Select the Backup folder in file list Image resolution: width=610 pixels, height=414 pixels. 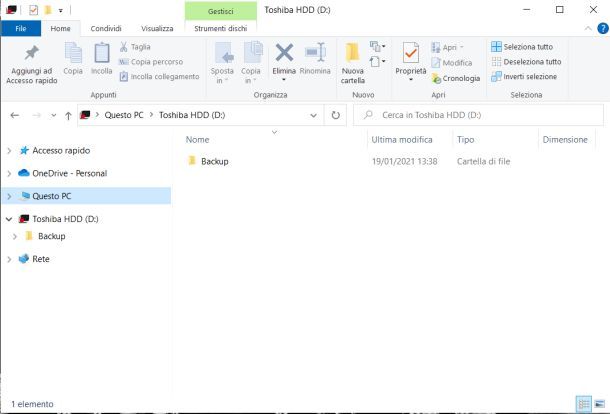pyautogui.click(x=209, y=161)
